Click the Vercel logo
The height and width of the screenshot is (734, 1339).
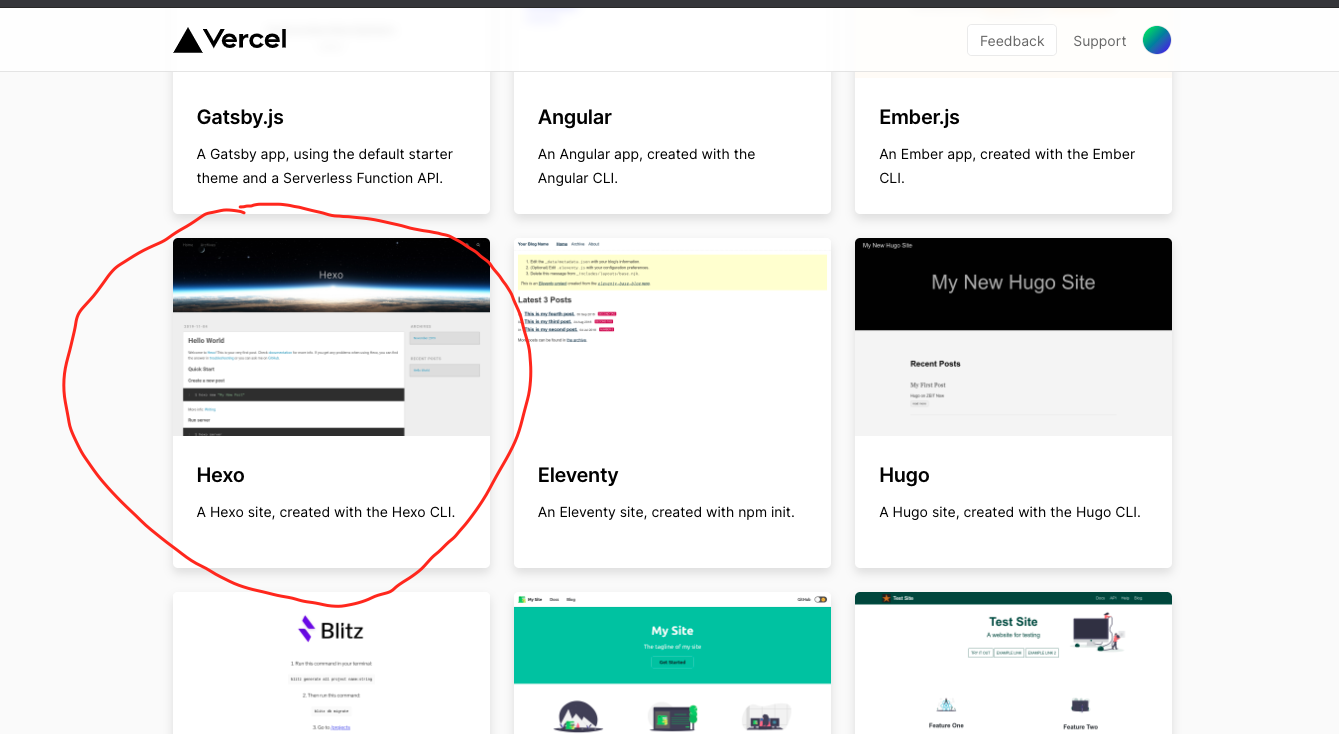point(230,40)
